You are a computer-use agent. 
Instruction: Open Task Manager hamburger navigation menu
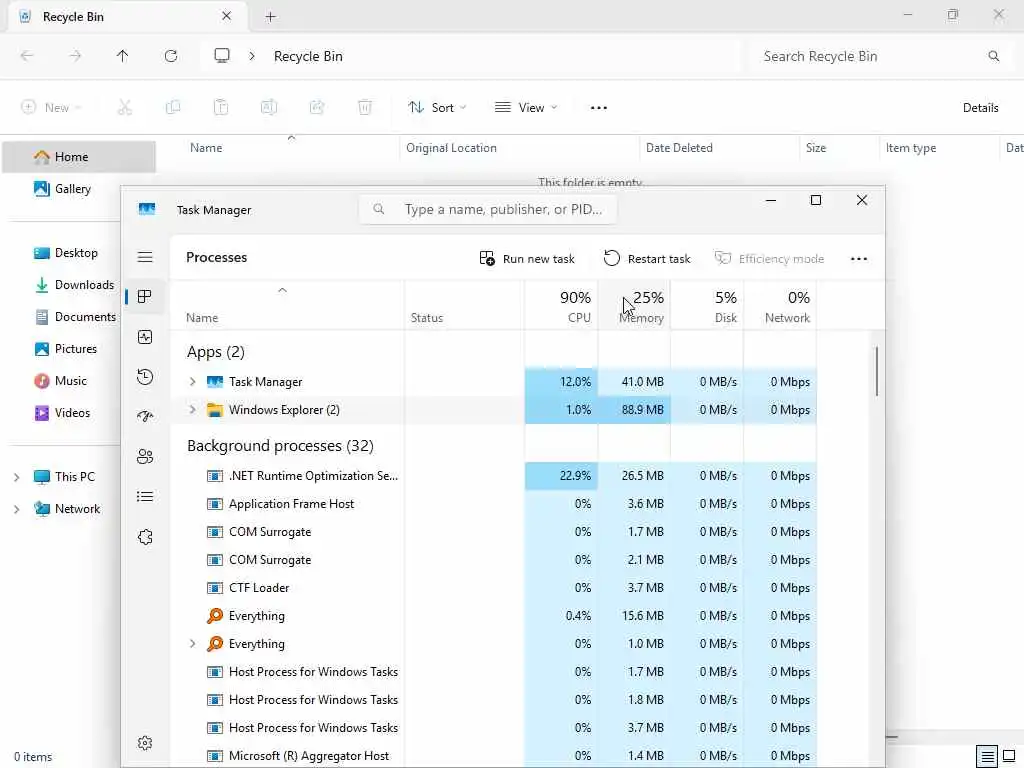click(145, 257)
